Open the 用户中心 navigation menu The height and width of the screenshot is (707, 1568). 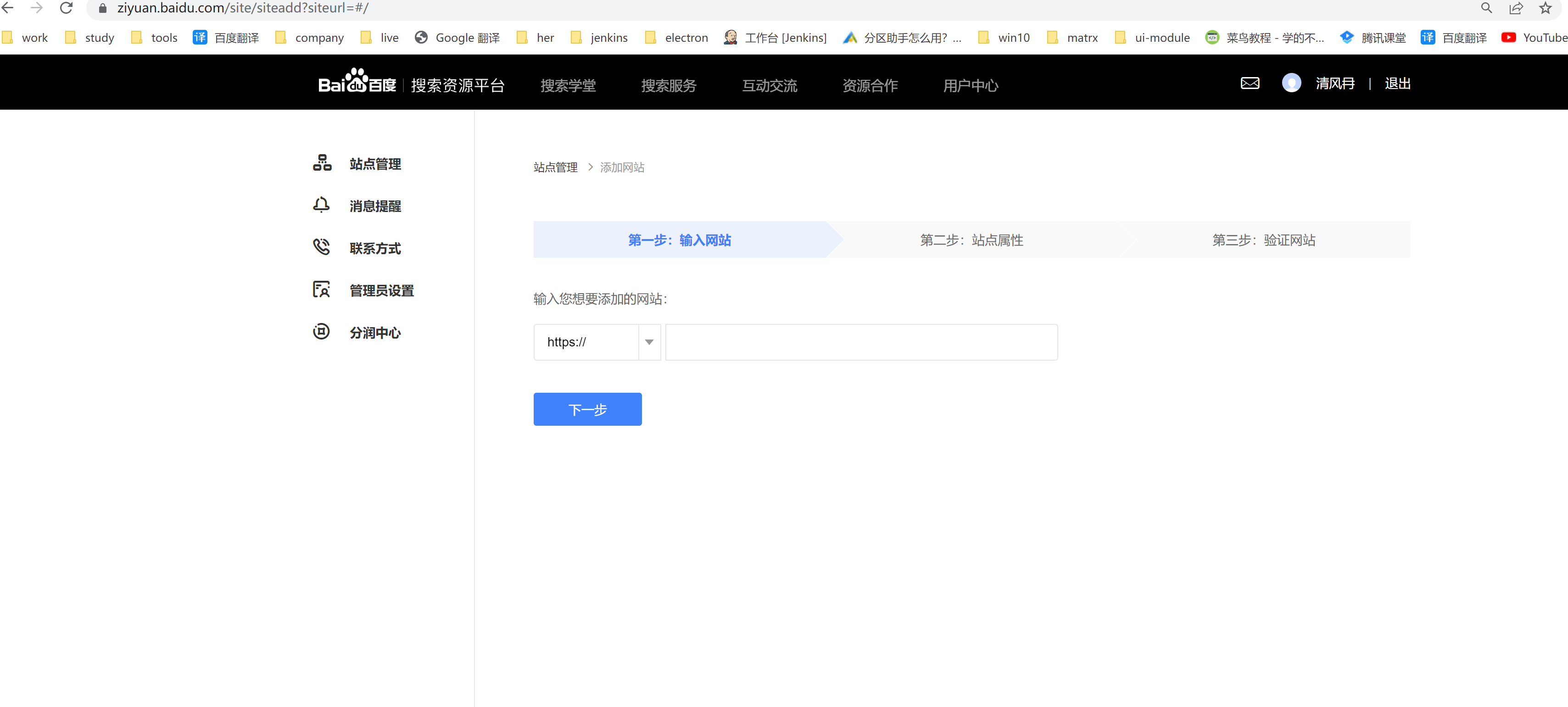tap(970, 85)
